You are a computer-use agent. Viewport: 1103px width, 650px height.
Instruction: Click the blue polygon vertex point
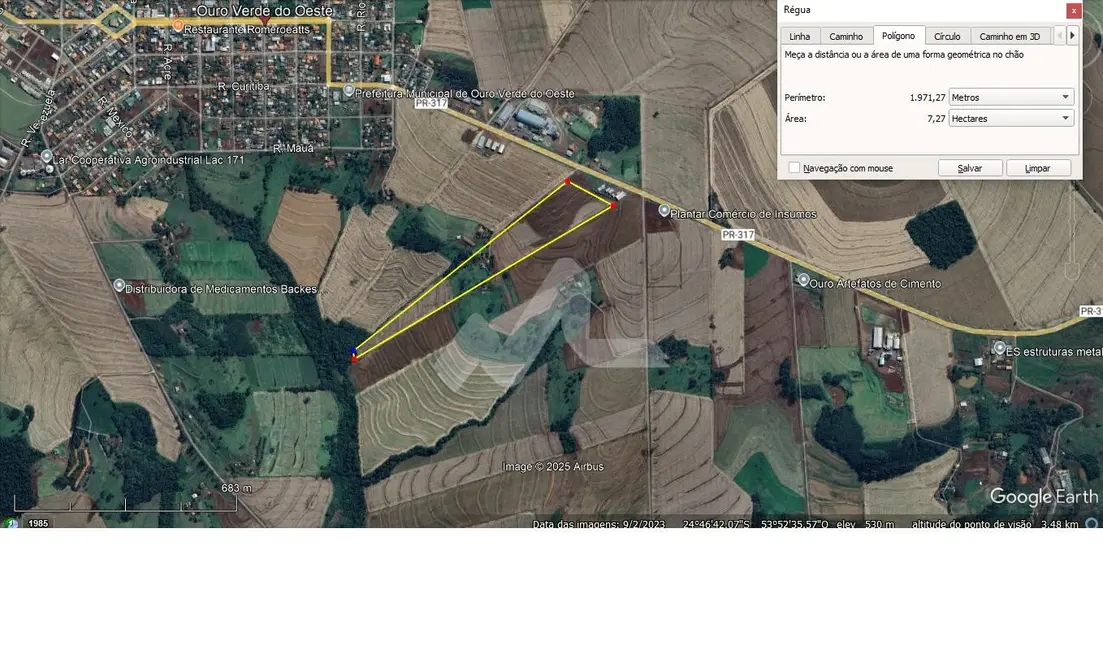pyautogui.click(x=354, y=351)
